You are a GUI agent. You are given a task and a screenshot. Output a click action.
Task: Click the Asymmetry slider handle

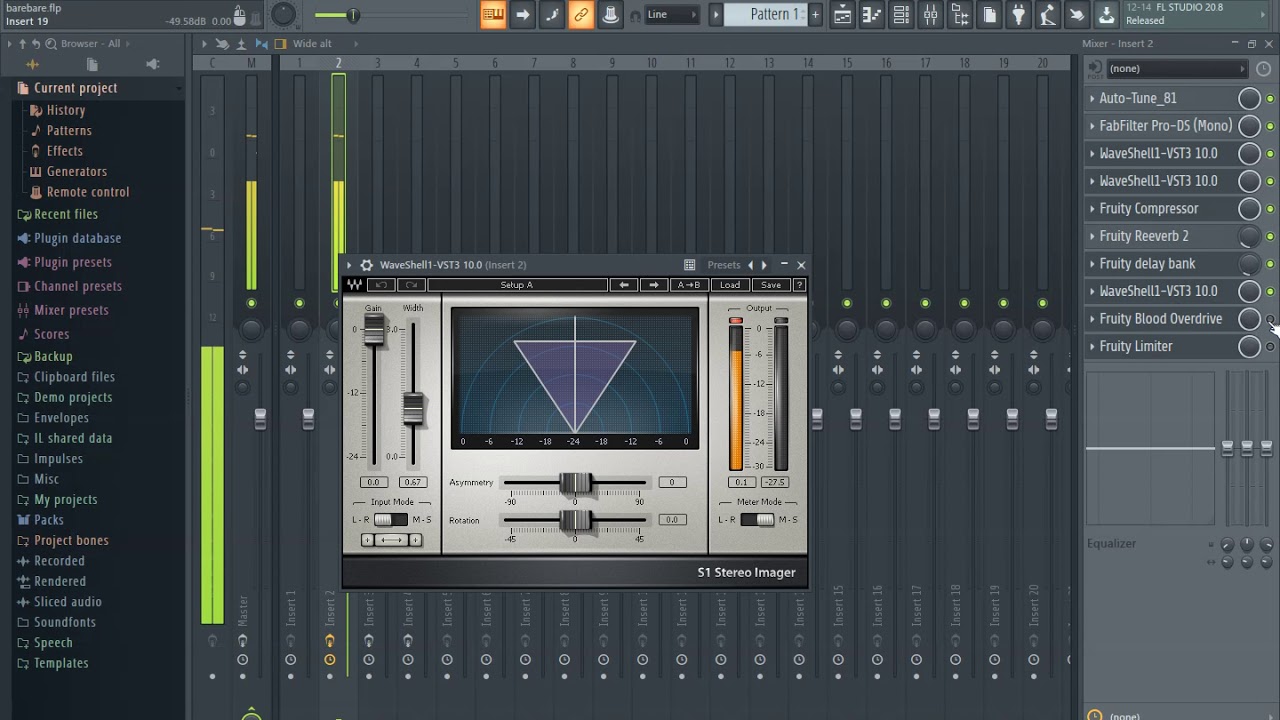575,483
